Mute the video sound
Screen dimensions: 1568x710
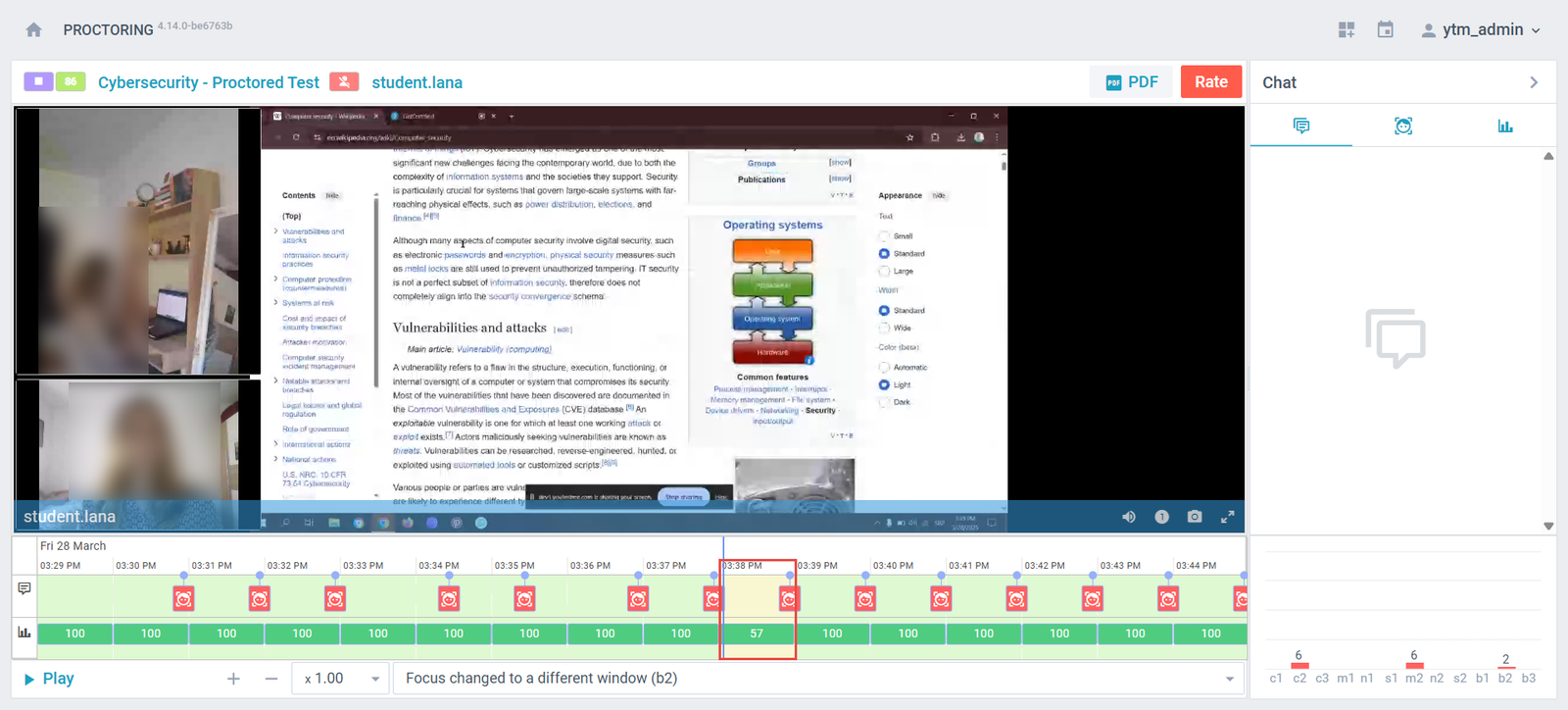tap(1129, 517)
